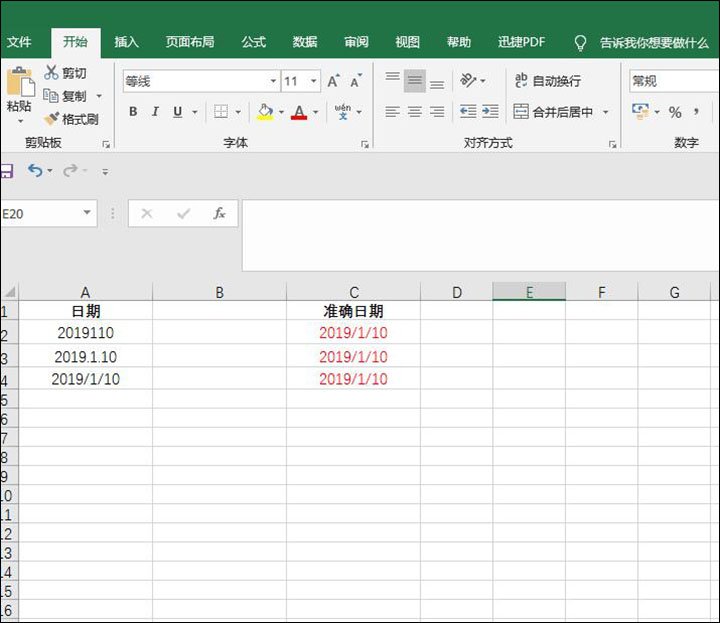Switch to the 公式 Formulas tab

pyautogui.click(x=253, y=42)
